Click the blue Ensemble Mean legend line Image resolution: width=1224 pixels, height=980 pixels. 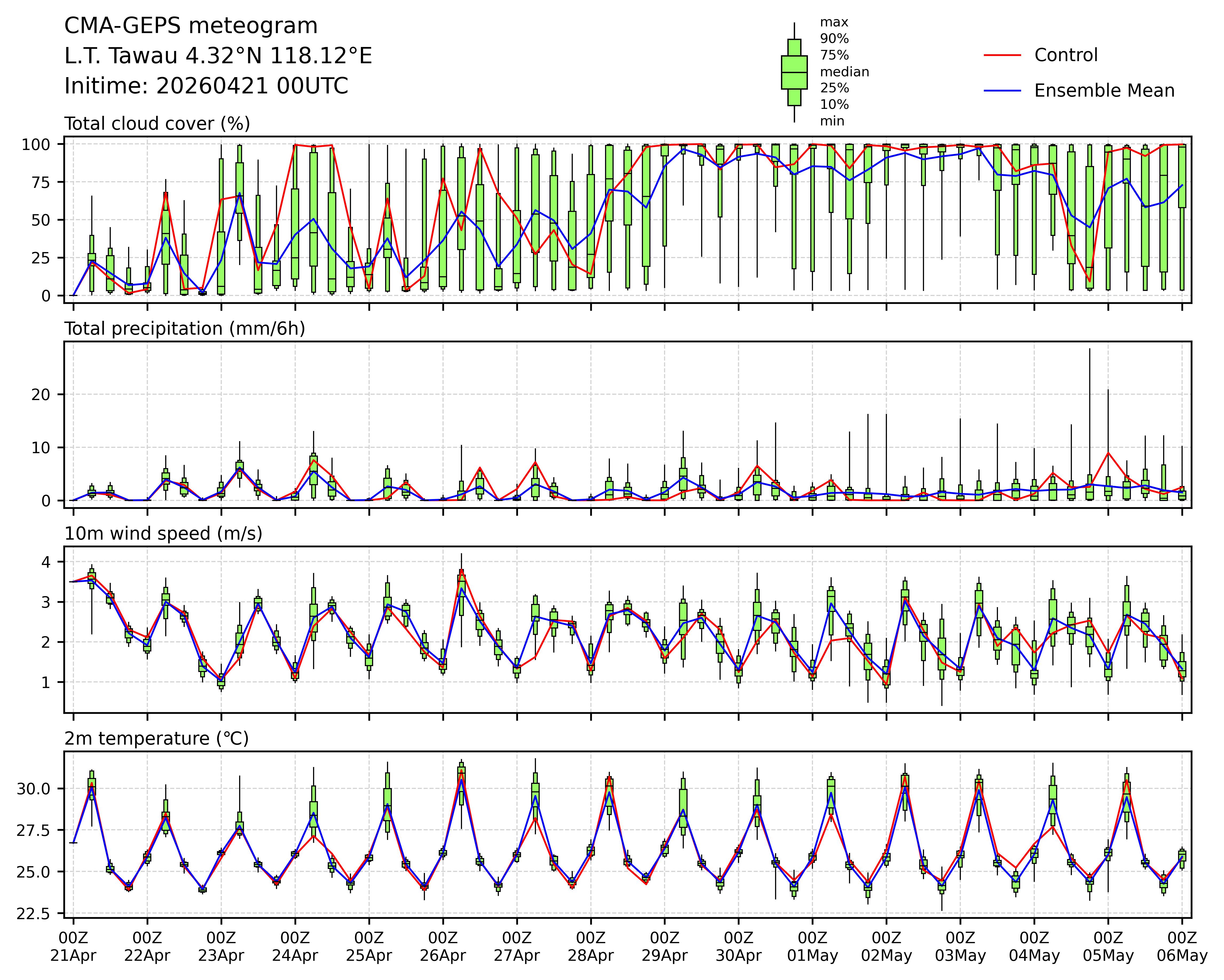pos(1002,91)
